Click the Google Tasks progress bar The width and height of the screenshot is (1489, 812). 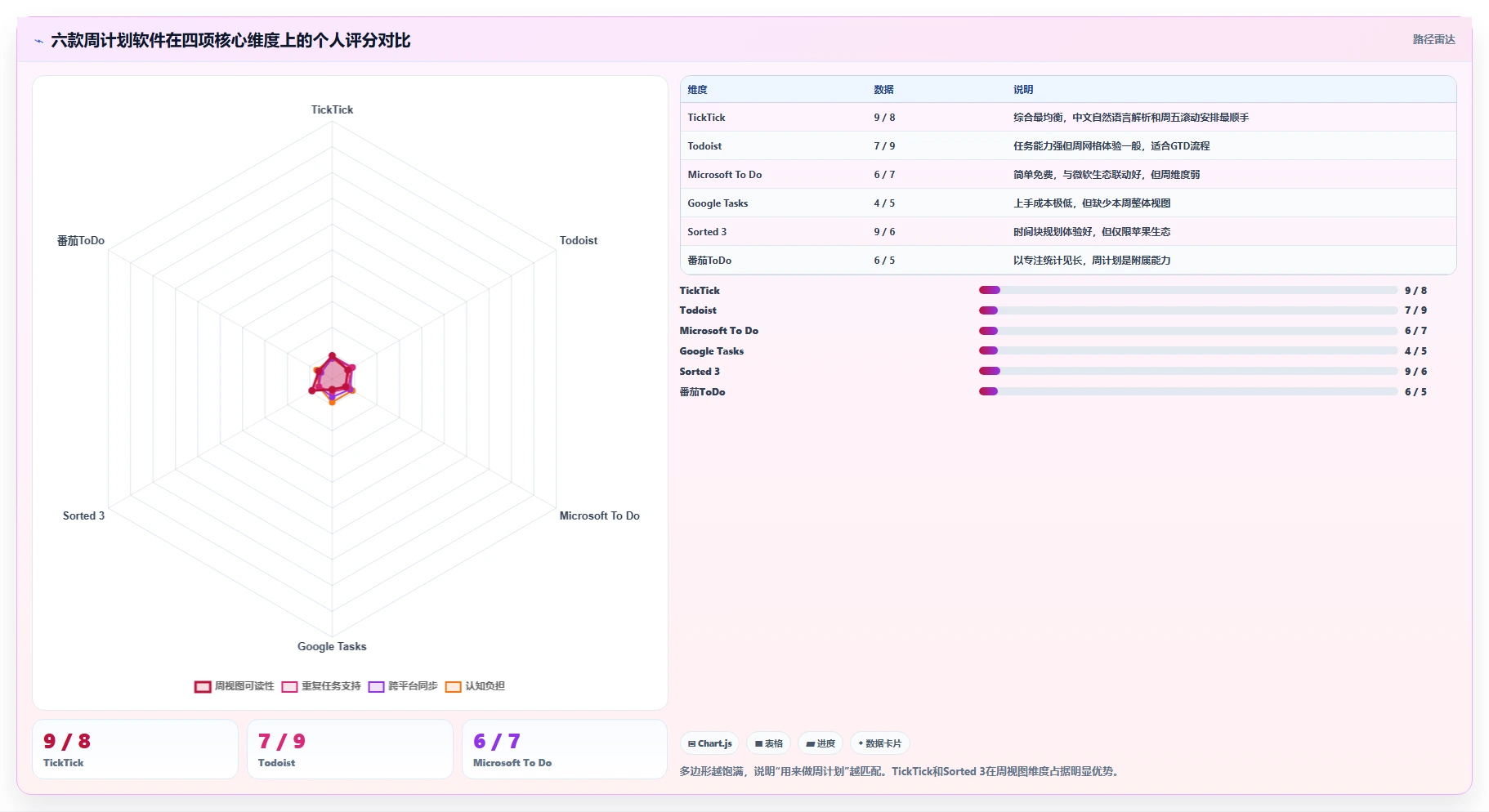[1188, 350]
